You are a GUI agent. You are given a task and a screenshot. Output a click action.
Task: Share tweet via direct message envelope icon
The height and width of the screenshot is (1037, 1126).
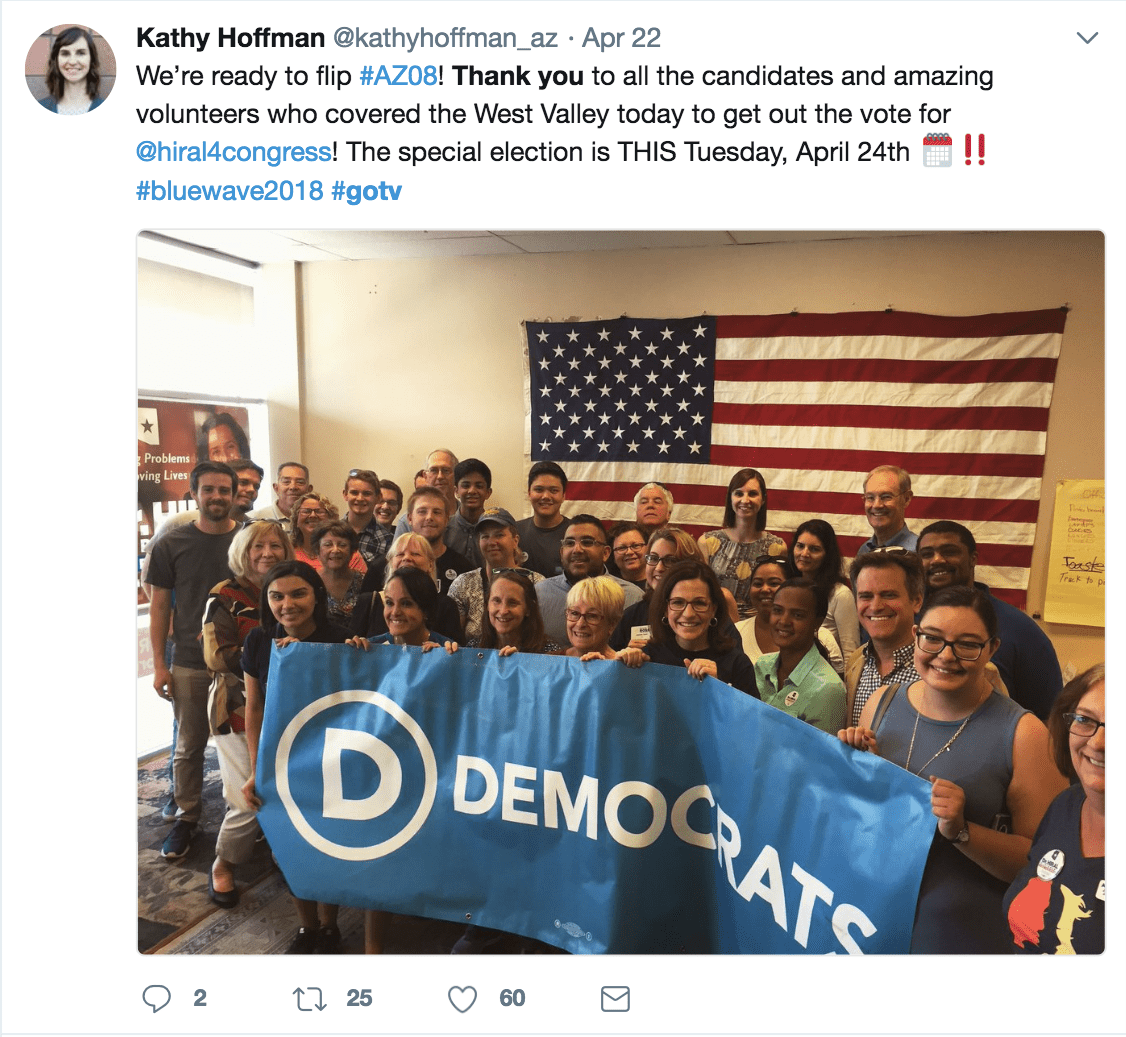pyautogui.click(x=615, y=998)
